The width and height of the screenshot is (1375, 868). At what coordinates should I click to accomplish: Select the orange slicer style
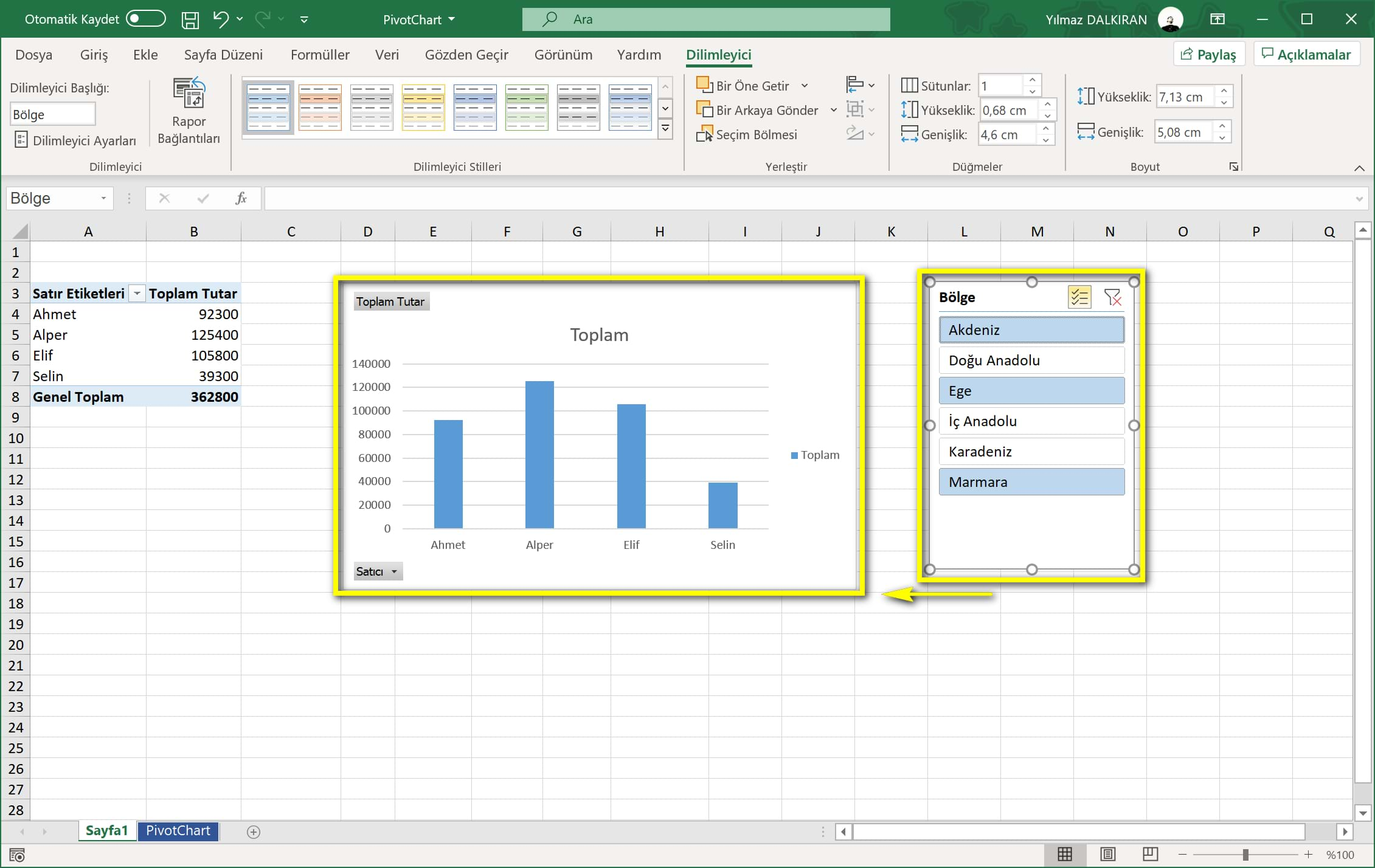(320, 108)
